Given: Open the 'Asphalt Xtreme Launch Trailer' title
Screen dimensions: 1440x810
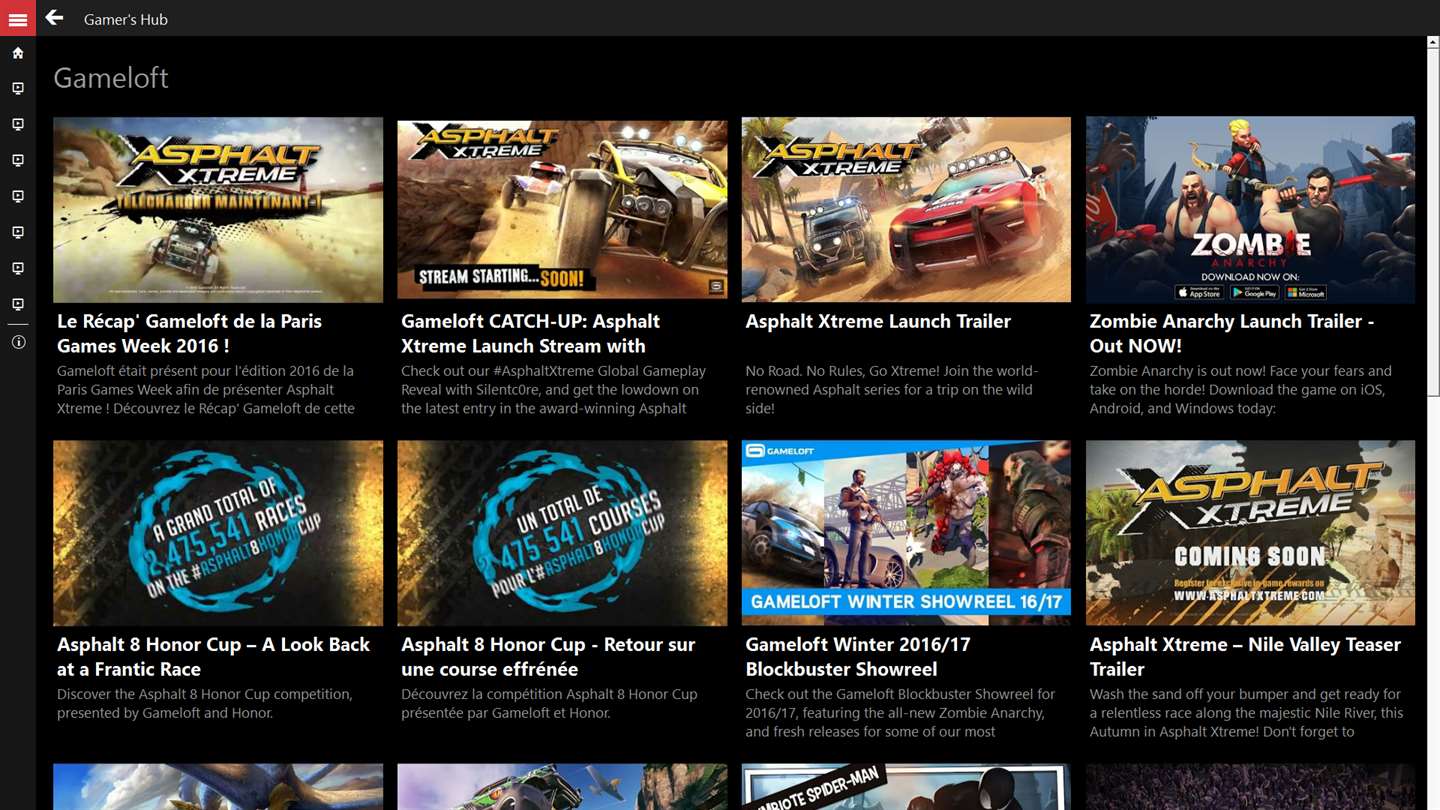Looking at the screenshot, I should (x=878, y=321).
